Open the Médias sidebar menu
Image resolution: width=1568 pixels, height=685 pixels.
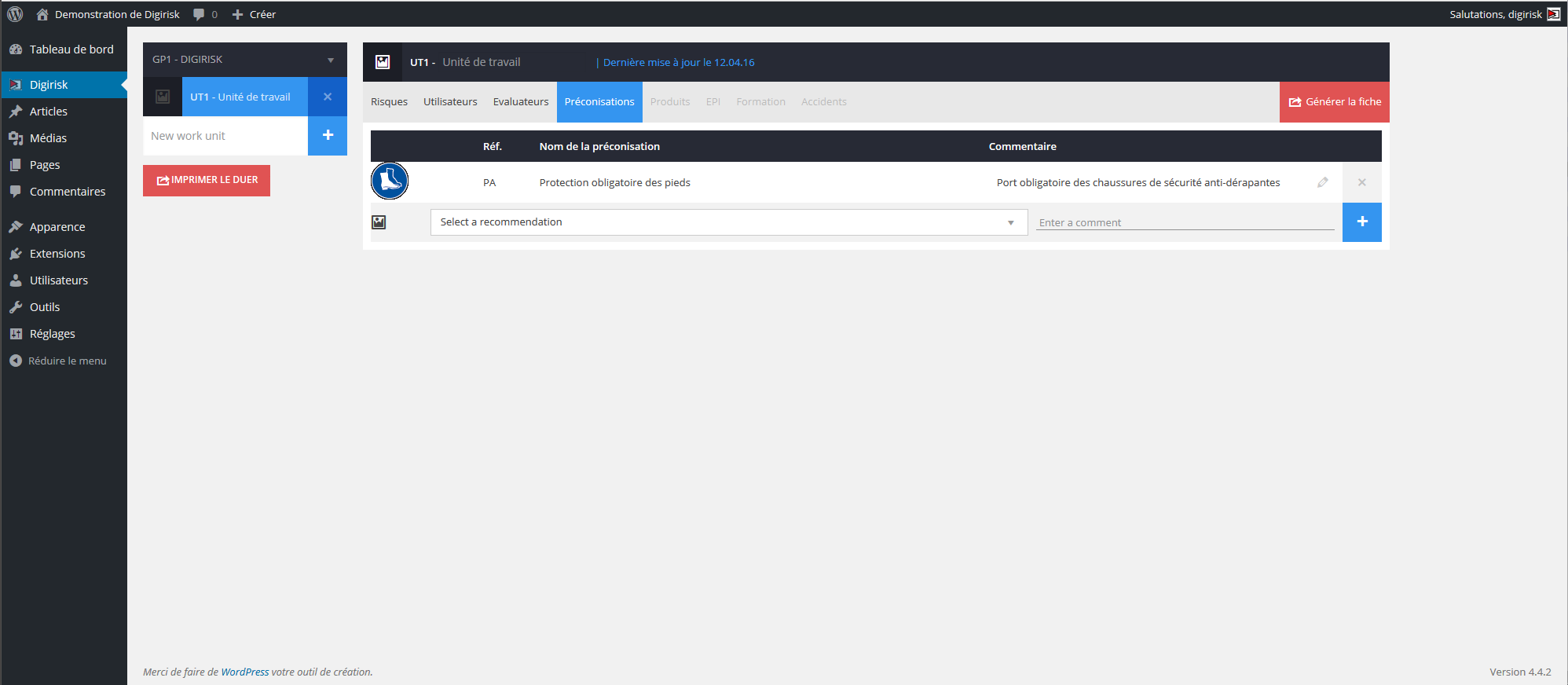click(x=64, y=138)
